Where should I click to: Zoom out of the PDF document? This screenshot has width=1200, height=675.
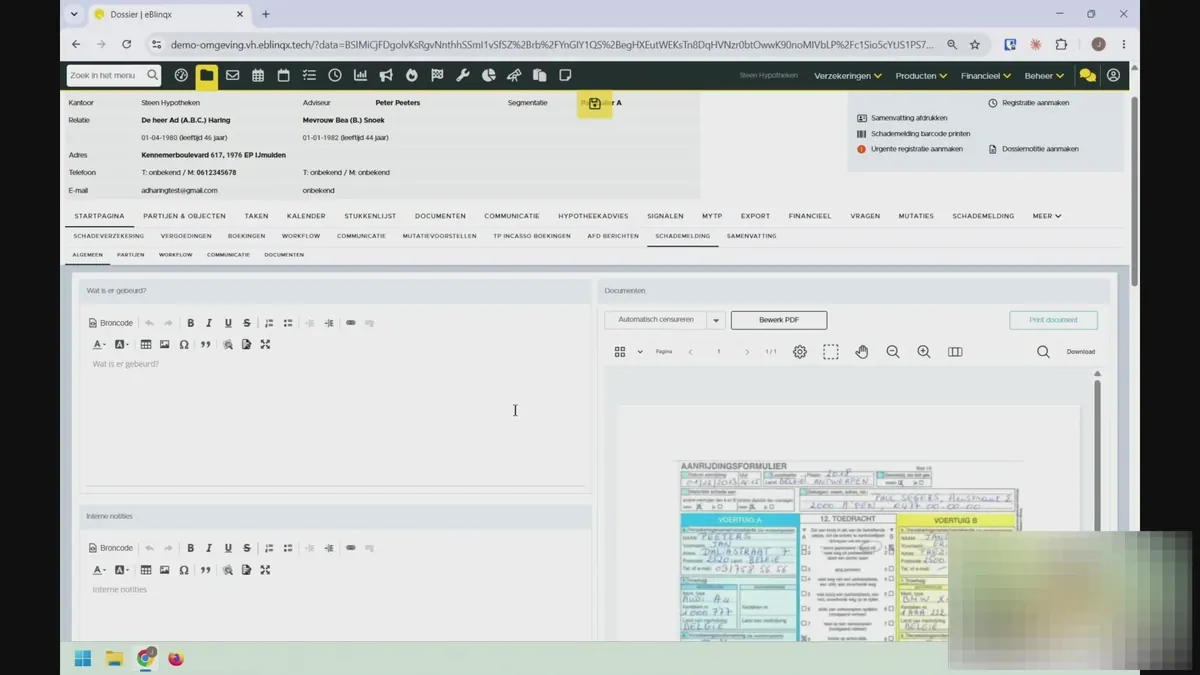click(893, 352)
